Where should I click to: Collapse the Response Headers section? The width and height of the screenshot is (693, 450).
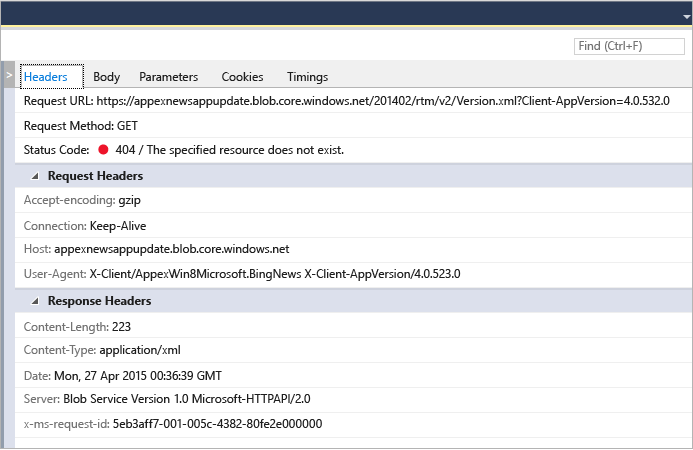coord(35,301)
